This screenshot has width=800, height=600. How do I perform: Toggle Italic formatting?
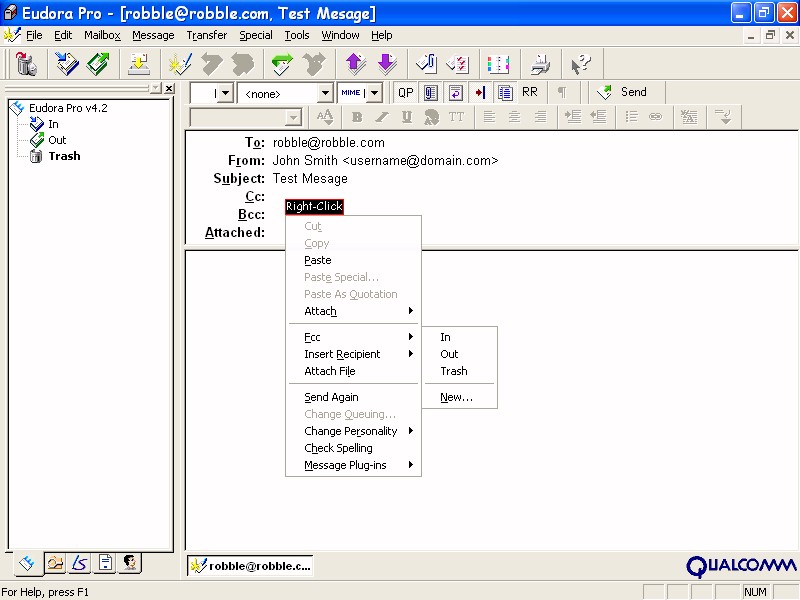tap(382, 117)
